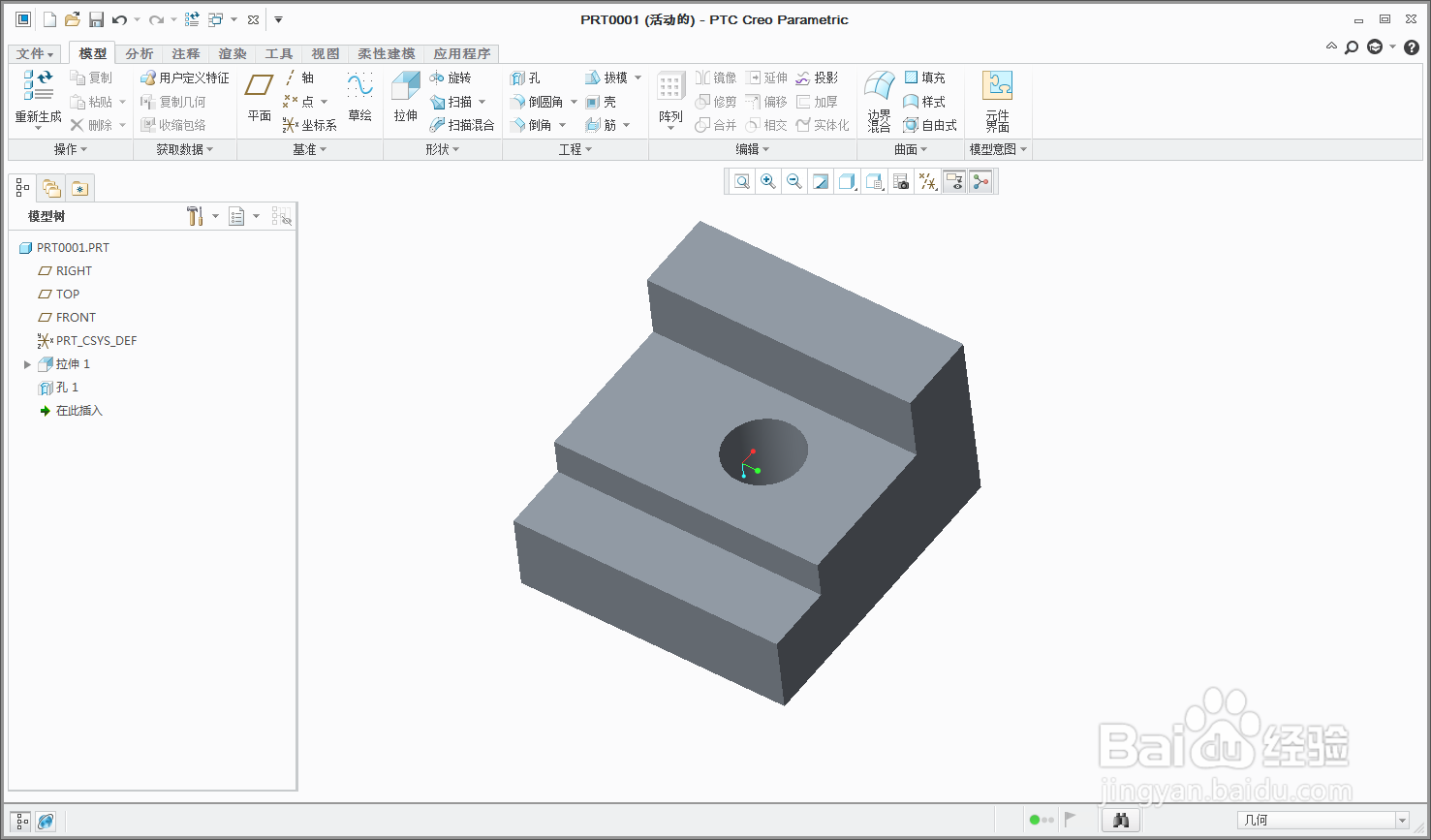Create a Coordinate System (坐标系)
The image size is (1431, 840).
click(309, 125)
